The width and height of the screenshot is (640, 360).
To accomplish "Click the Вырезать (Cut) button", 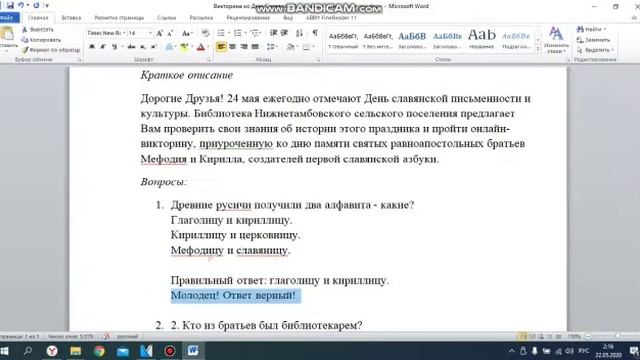I will 38,29.
